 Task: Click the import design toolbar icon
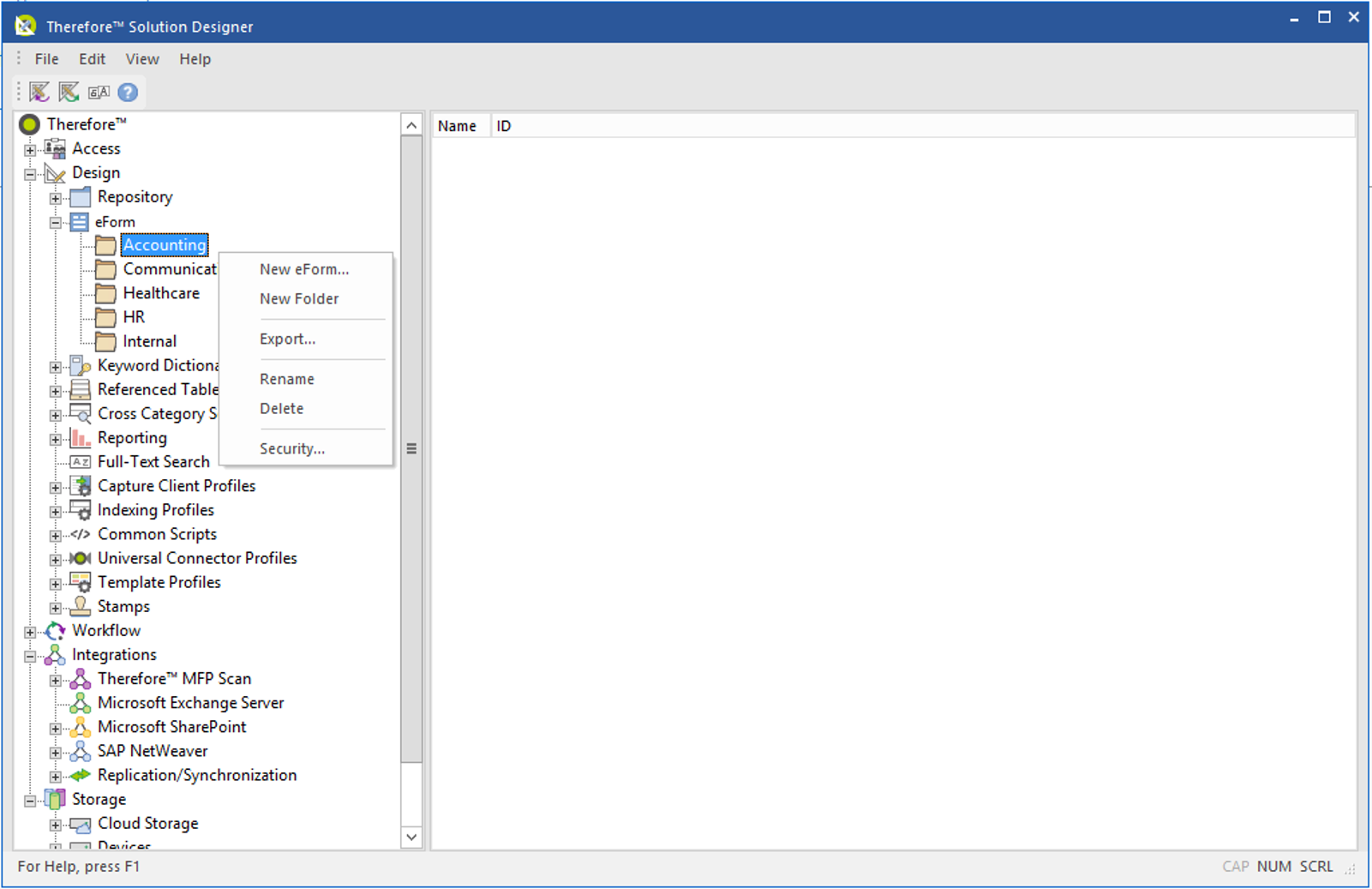[39, 92]
